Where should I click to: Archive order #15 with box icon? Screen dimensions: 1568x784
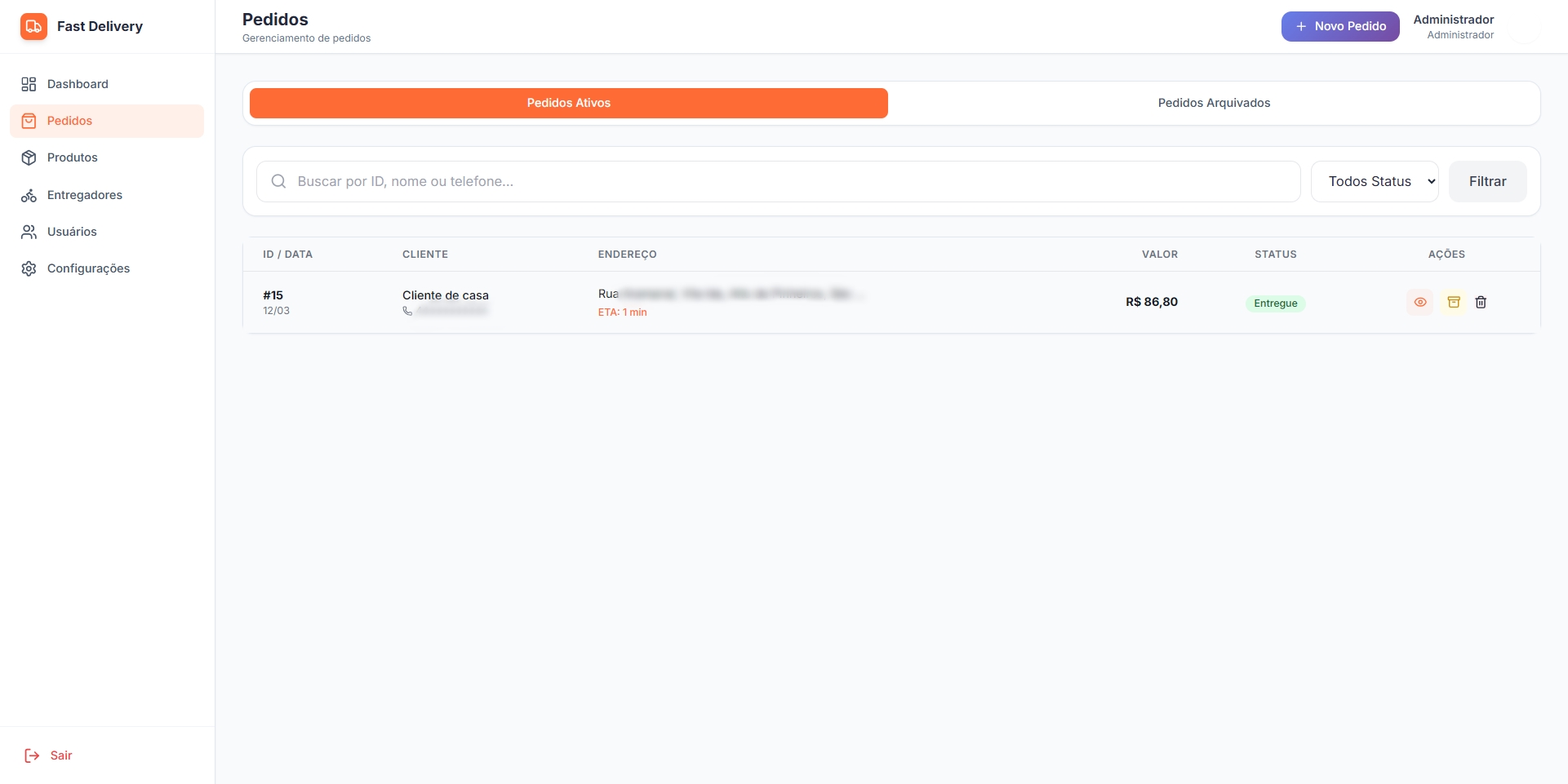(1453, 302)
